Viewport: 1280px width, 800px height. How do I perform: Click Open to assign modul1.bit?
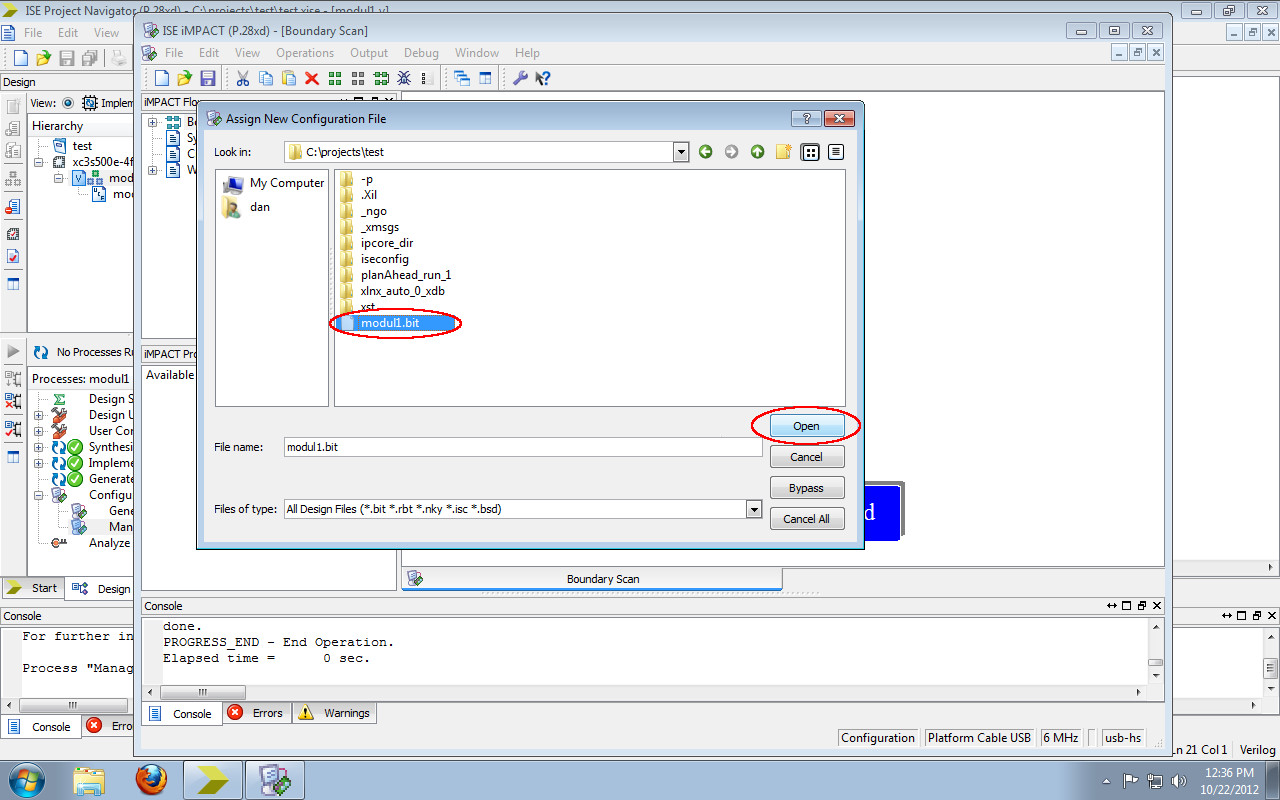(806, 425)
